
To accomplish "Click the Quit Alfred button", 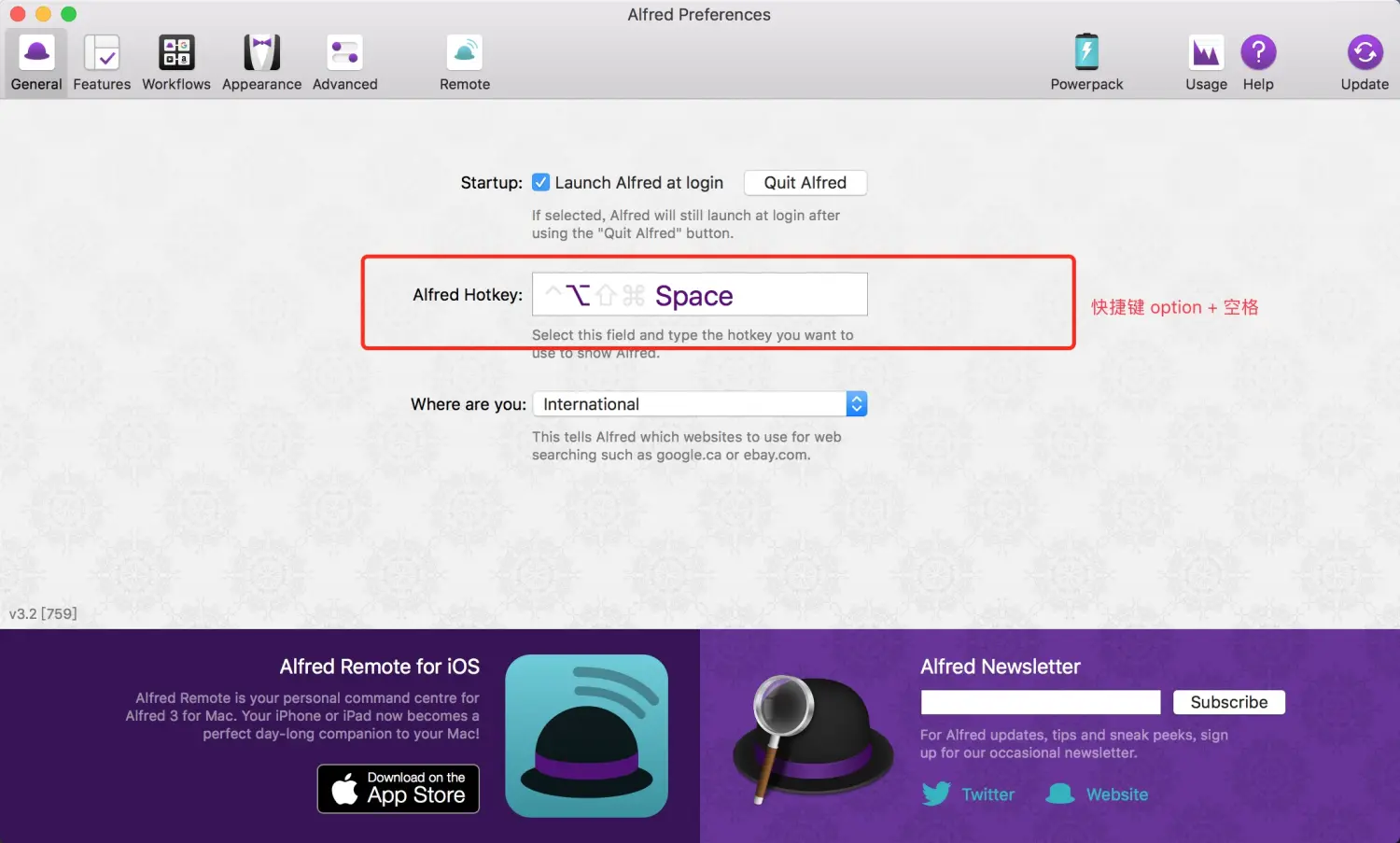I will coord(805,183).
